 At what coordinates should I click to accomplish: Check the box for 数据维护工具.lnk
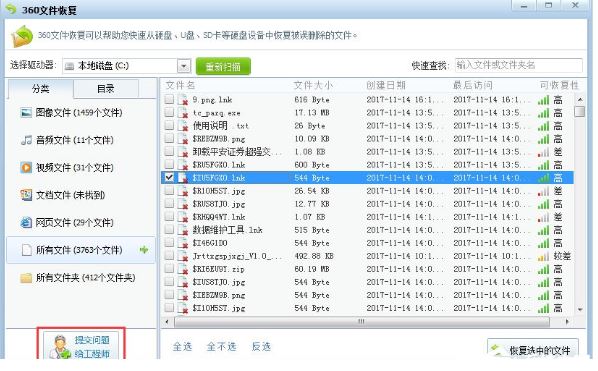pos(169,230)
